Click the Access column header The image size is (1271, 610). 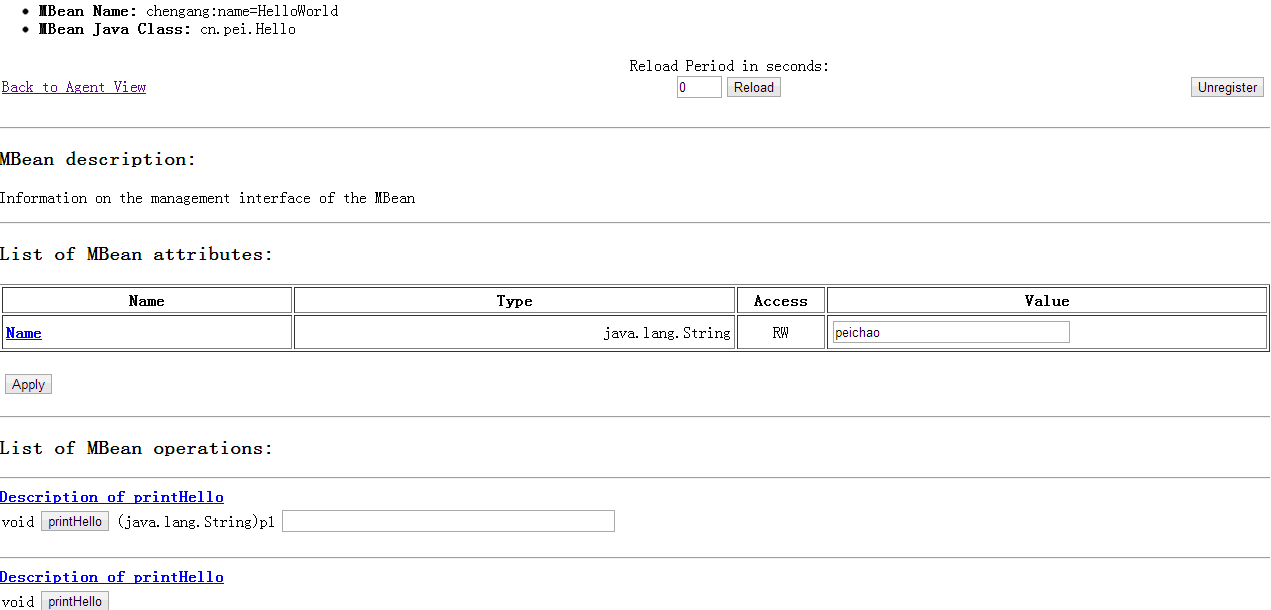[x=780, y=301]
